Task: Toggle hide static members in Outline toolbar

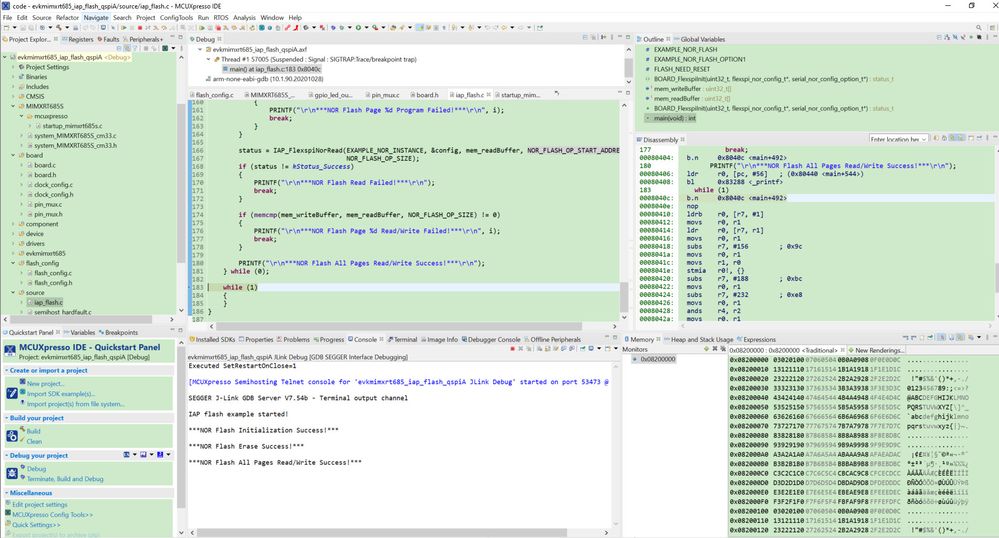Action: click(x=963, y=38)
